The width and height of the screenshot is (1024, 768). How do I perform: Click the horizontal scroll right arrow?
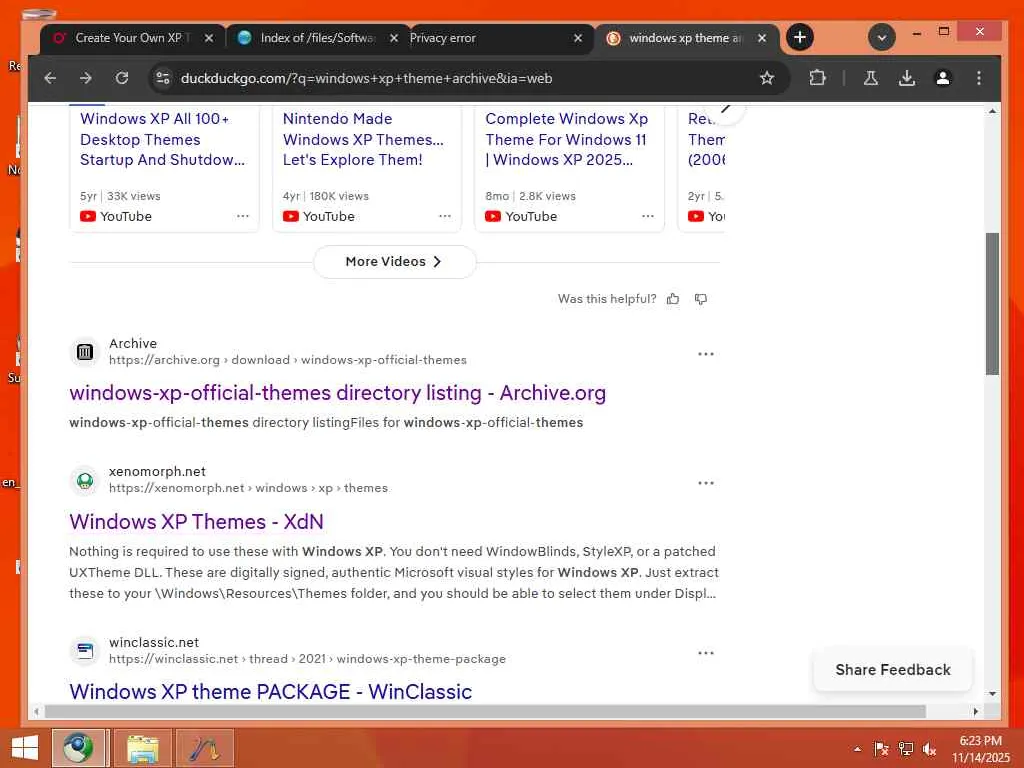point(976,711)
